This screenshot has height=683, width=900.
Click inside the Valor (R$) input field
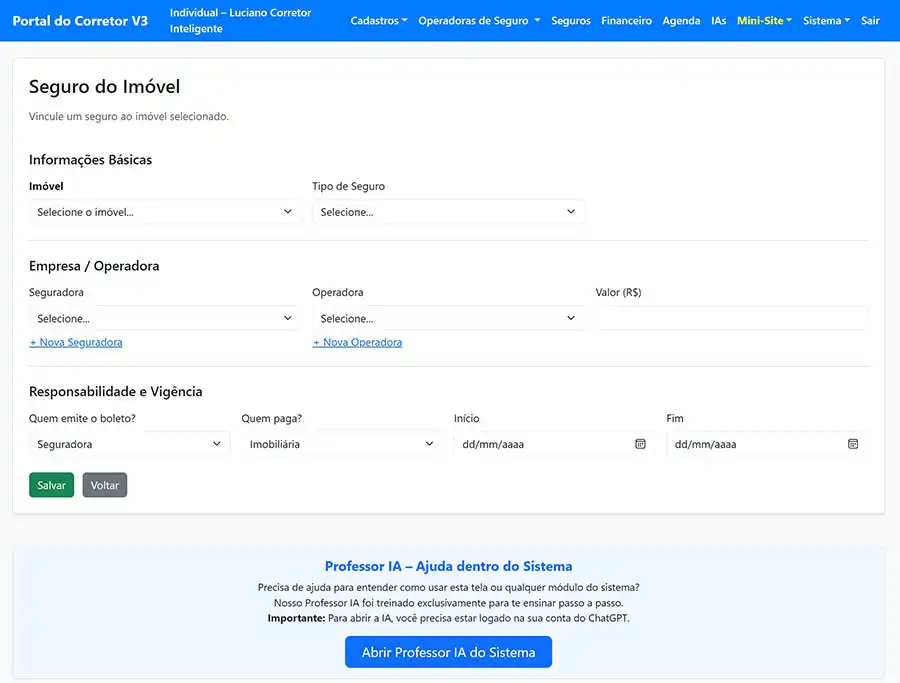point(731,317)
